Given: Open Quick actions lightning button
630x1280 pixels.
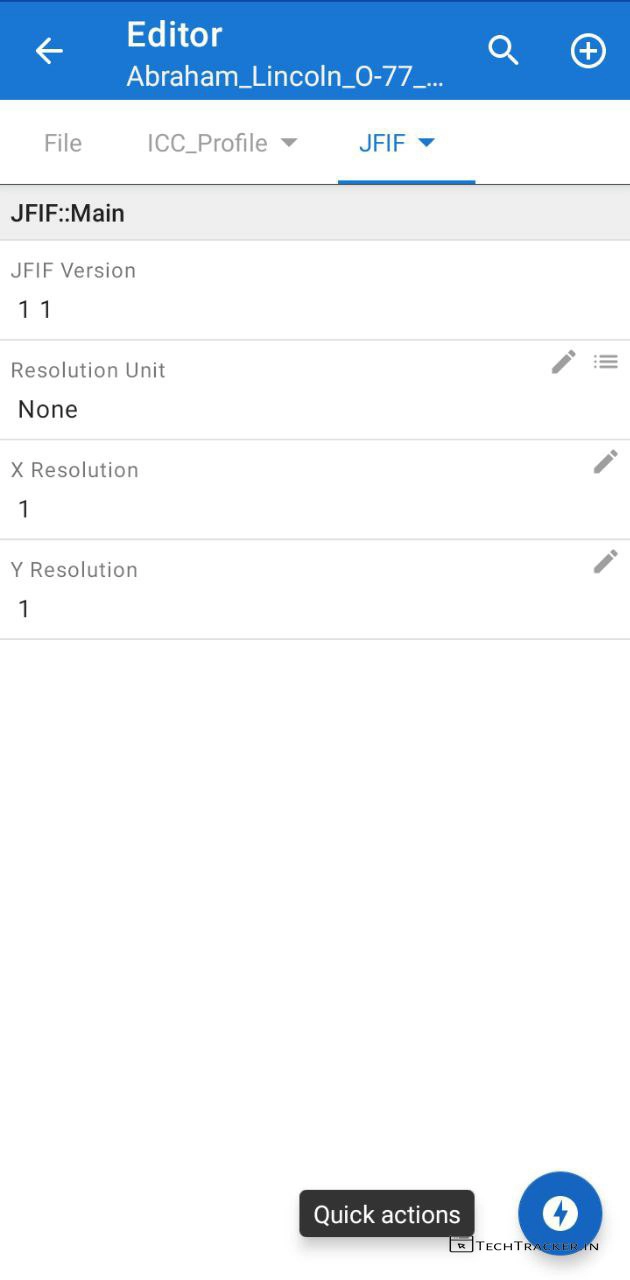Looking at the screenshot, I should pyautogui.click(x=560, y=1213).
